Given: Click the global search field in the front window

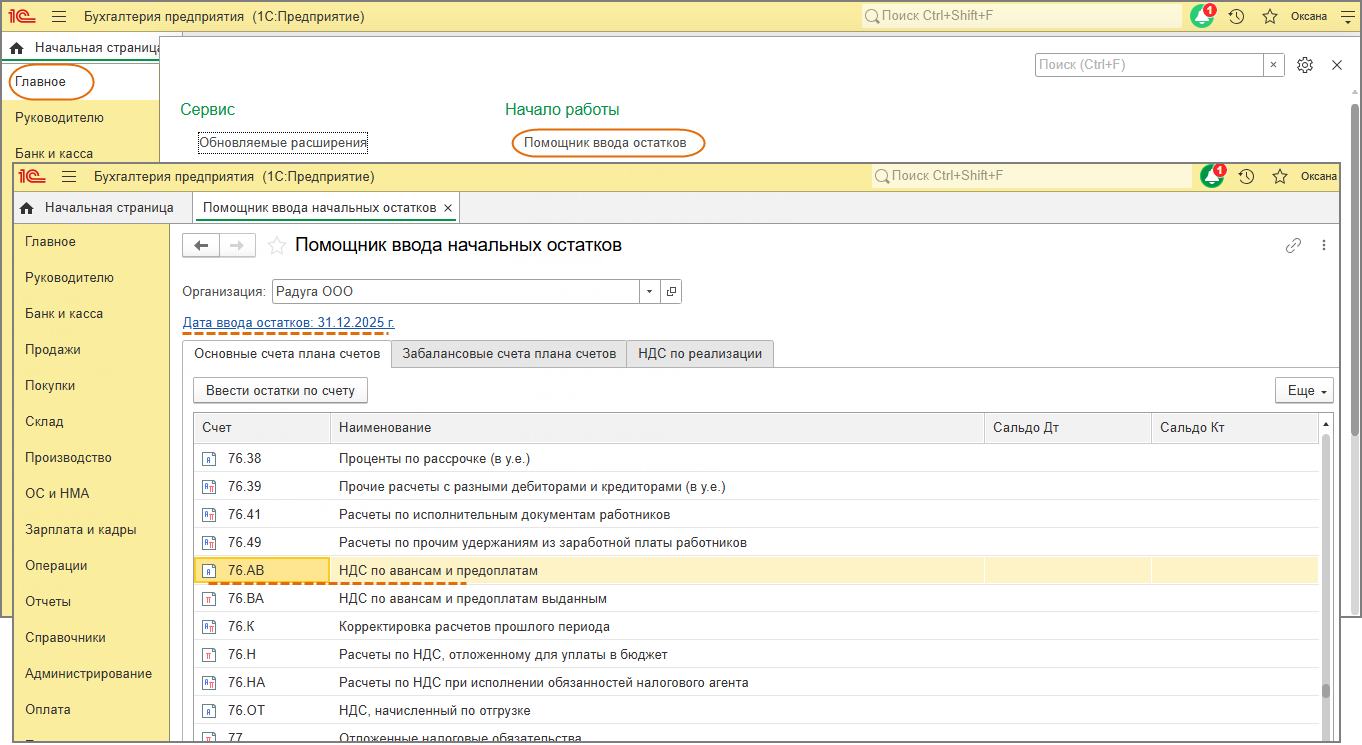Looking at the screenshot, I should (x=1032, y=176).
